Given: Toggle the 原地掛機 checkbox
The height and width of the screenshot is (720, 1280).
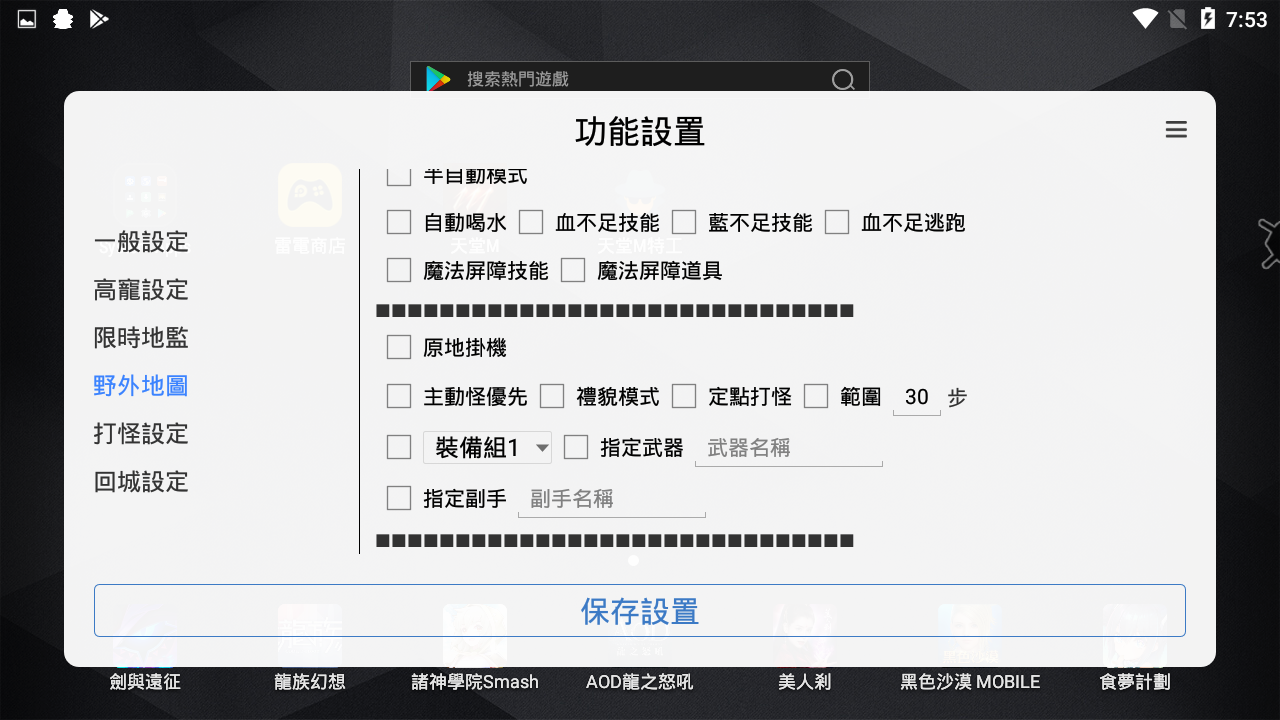Looking at the screenshot, I should 399,347.
